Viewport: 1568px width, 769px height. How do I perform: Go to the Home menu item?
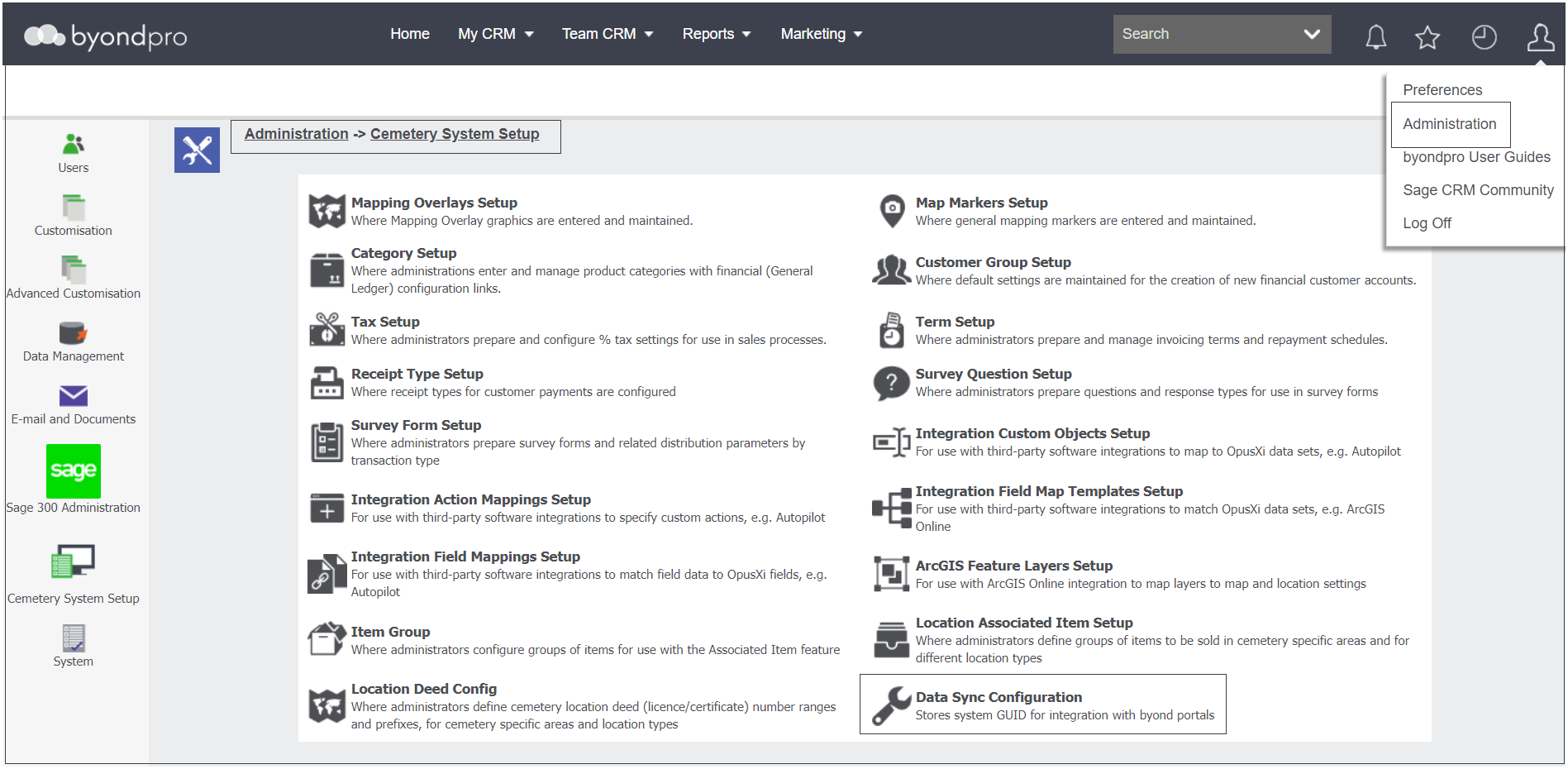click(x=410, y=34)
